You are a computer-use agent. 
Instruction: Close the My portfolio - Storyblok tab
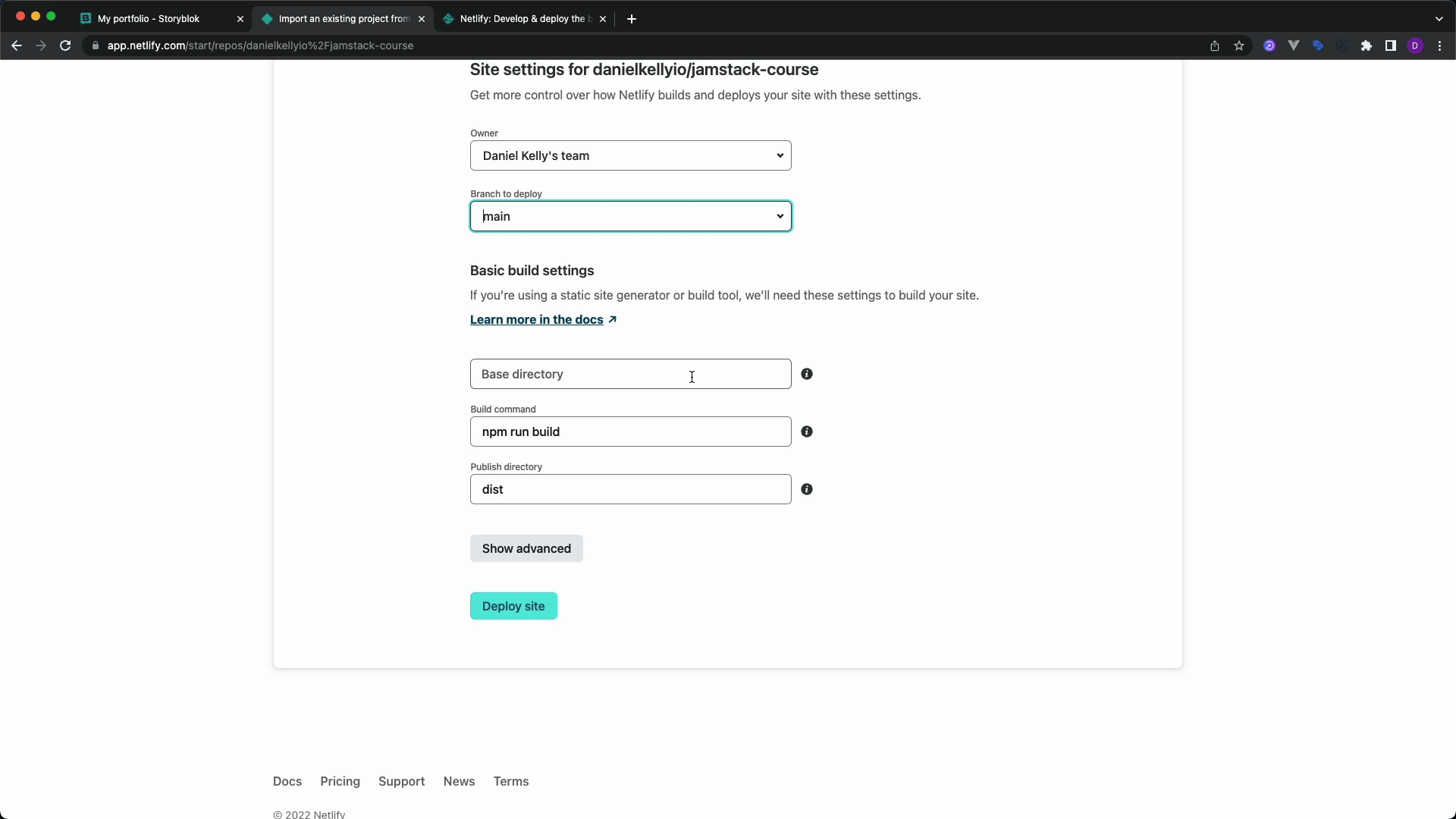[x=240, y=19]
